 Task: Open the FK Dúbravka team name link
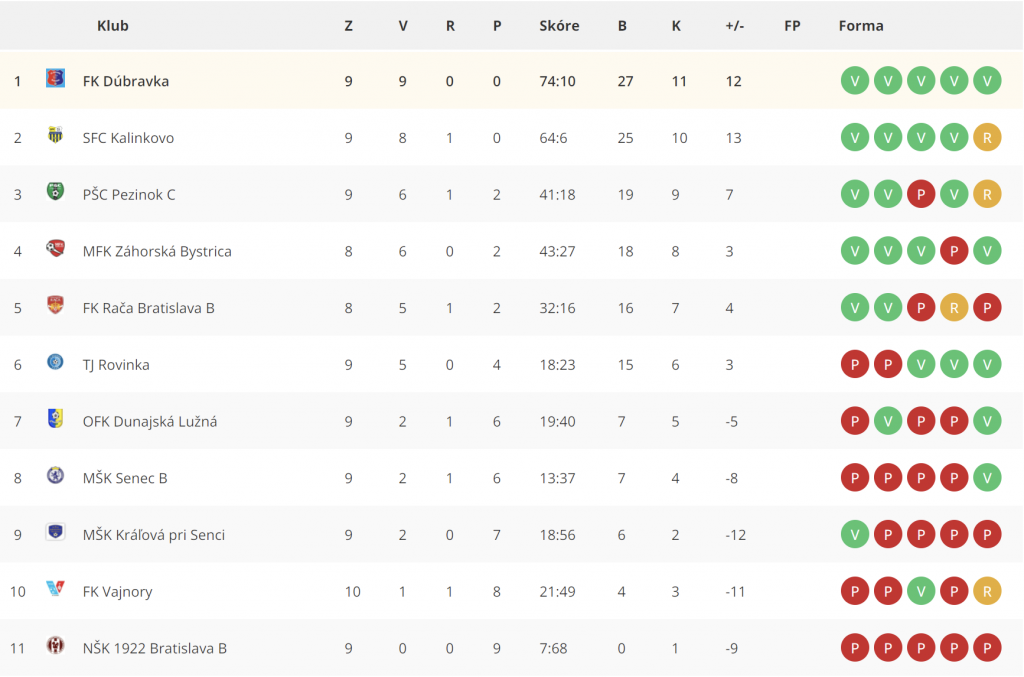coord(125,81)
